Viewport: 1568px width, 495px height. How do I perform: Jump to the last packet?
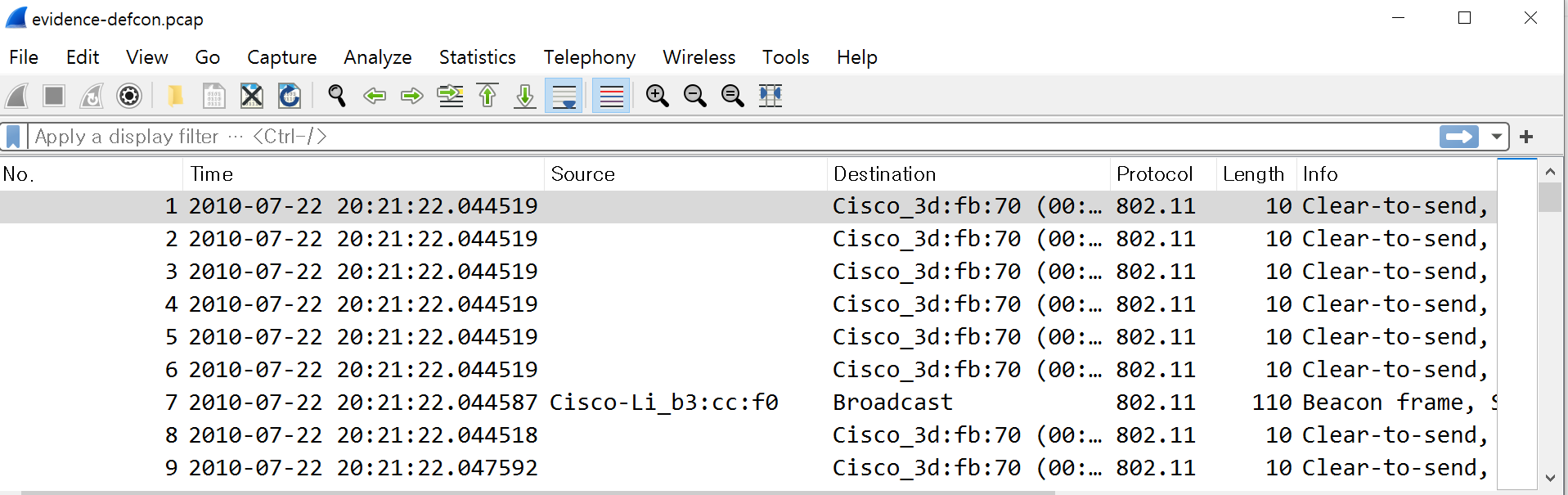click(x=525, y=96)
